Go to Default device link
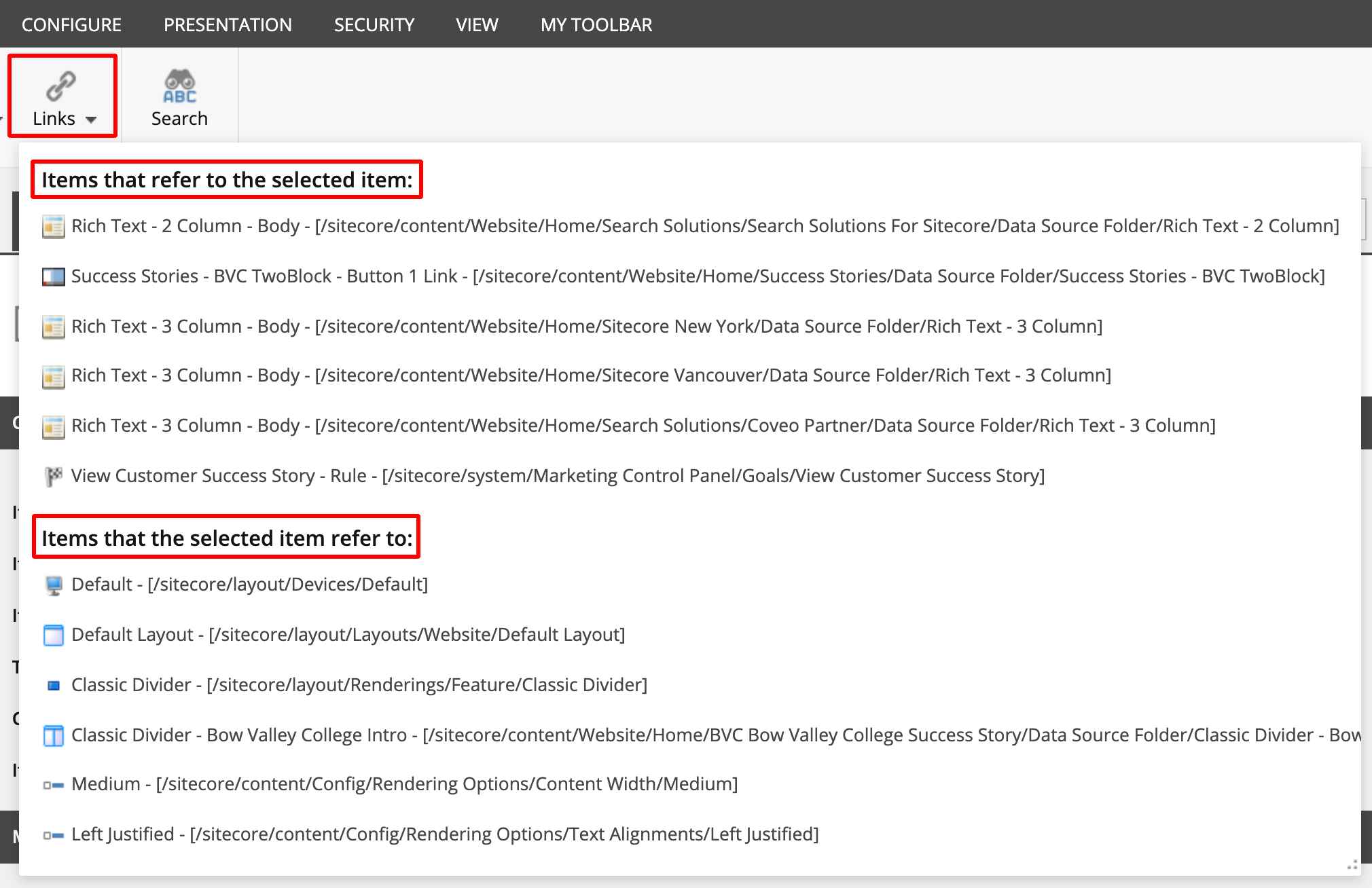 point(249,585)
